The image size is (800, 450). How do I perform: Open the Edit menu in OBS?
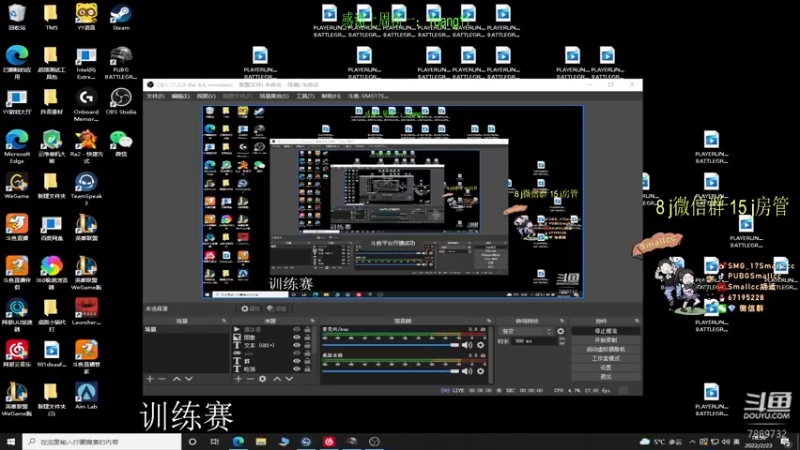click(180, 96)
